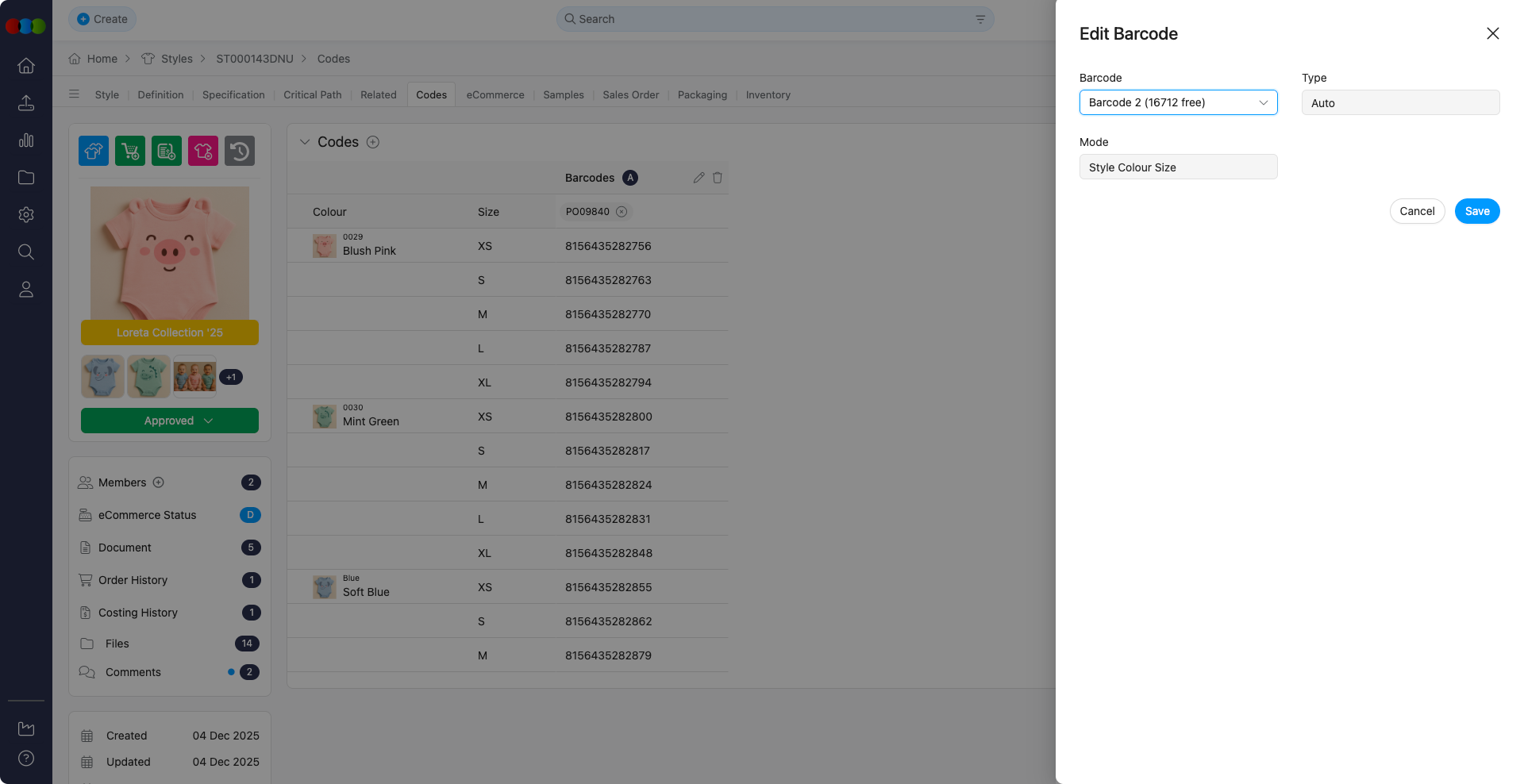Click the Save button
Viewport: 1524px width, 784px height.
pos(1476,211)
